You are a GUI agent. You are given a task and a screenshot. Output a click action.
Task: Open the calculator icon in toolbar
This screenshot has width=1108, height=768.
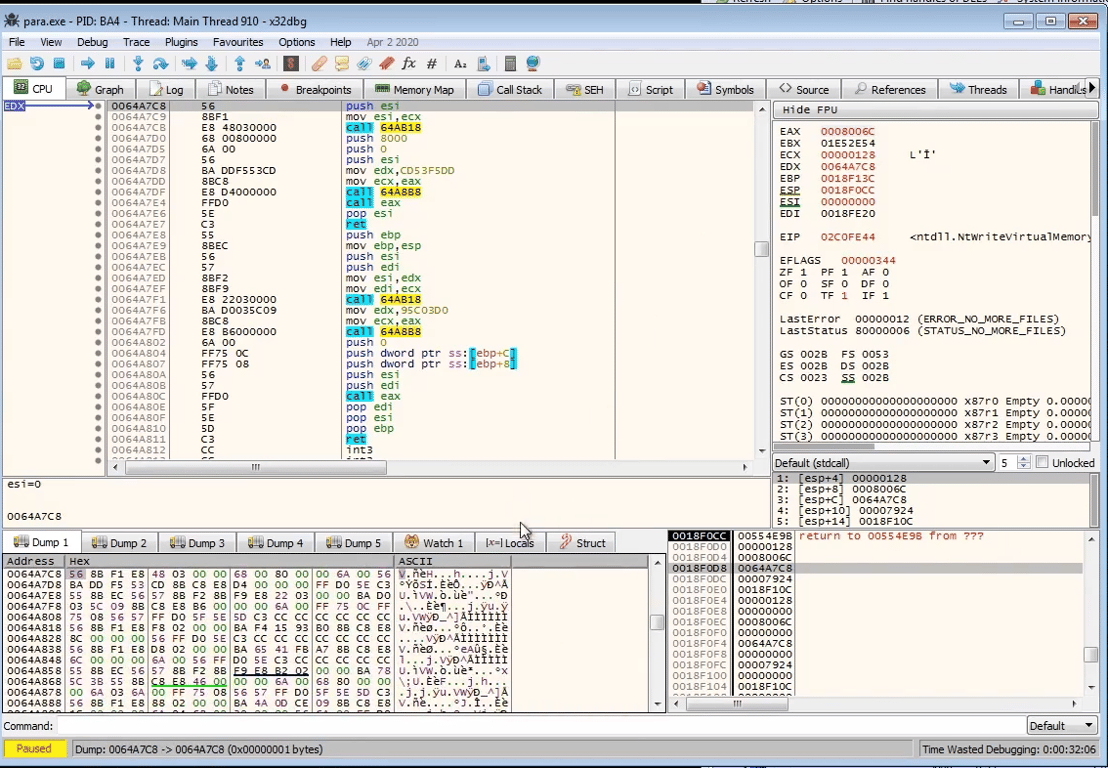point(510,64)
